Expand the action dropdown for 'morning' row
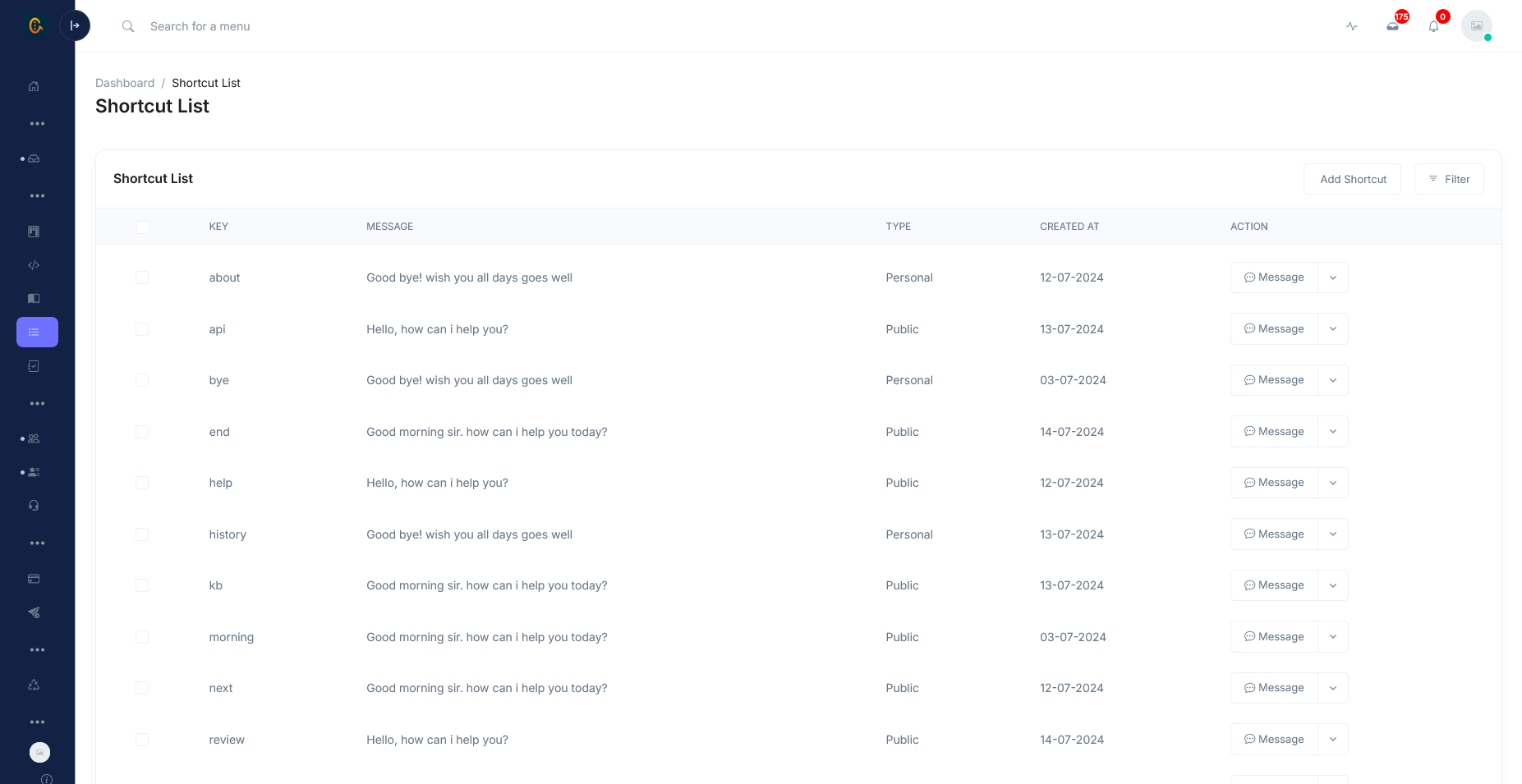 tap(1333, 637)
